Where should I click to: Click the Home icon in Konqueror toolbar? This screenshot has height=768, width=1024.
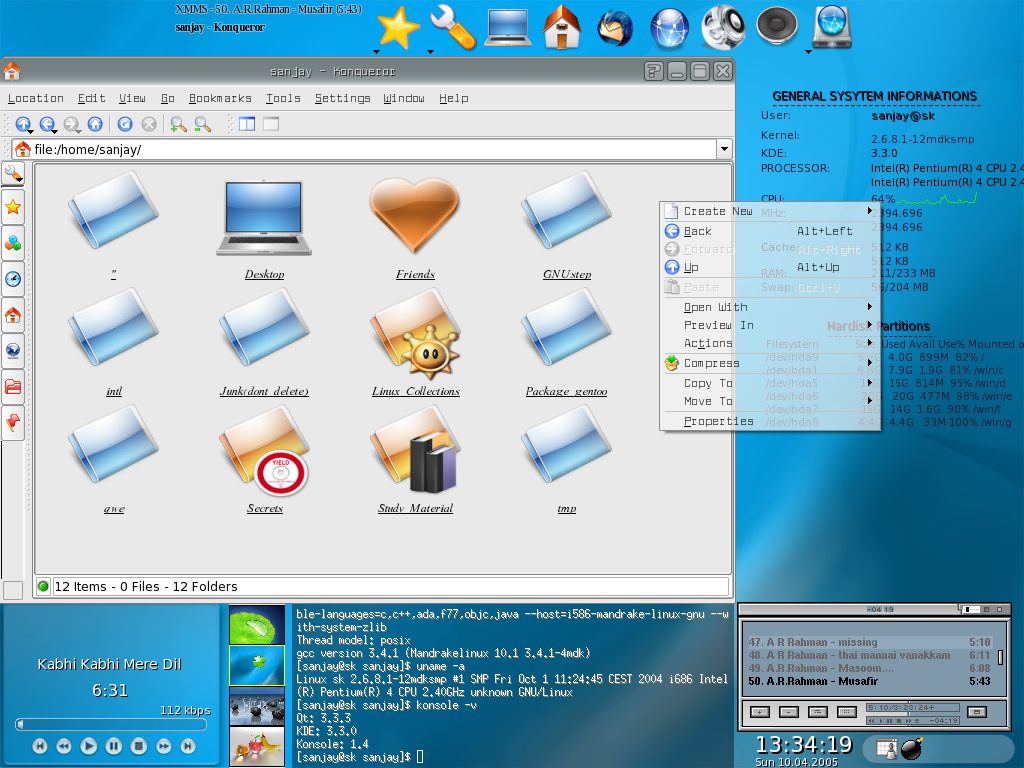click(x=95, y=123)
